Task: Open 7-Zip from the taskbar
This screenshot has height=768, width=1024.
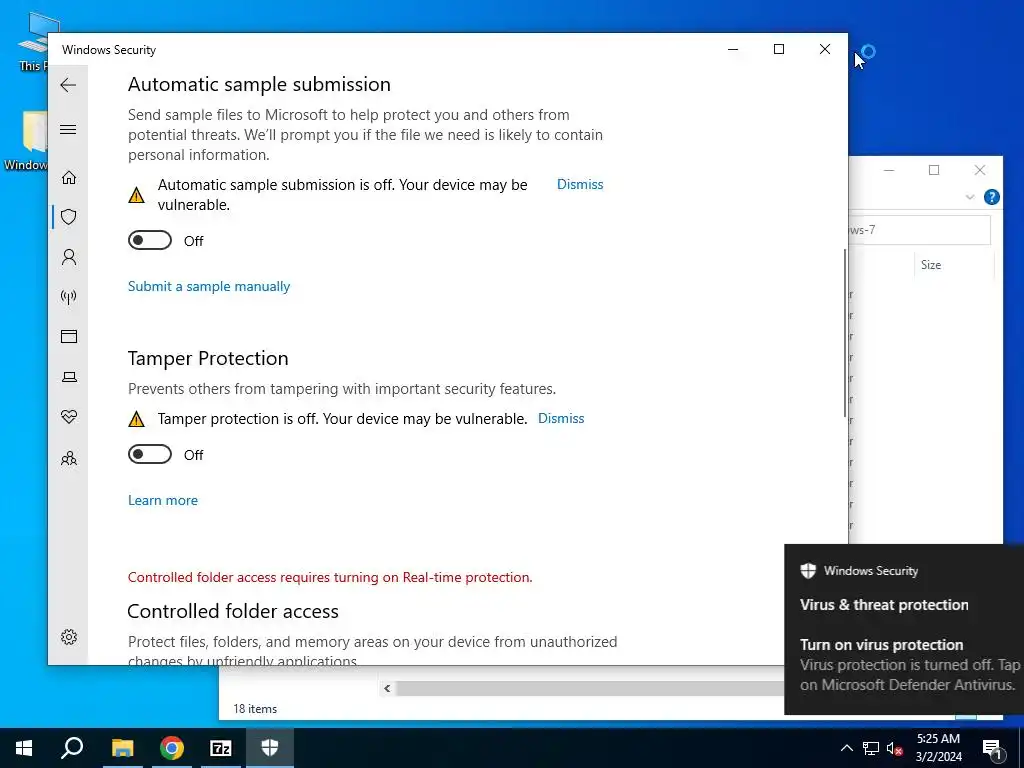Action: pos(221,748)
